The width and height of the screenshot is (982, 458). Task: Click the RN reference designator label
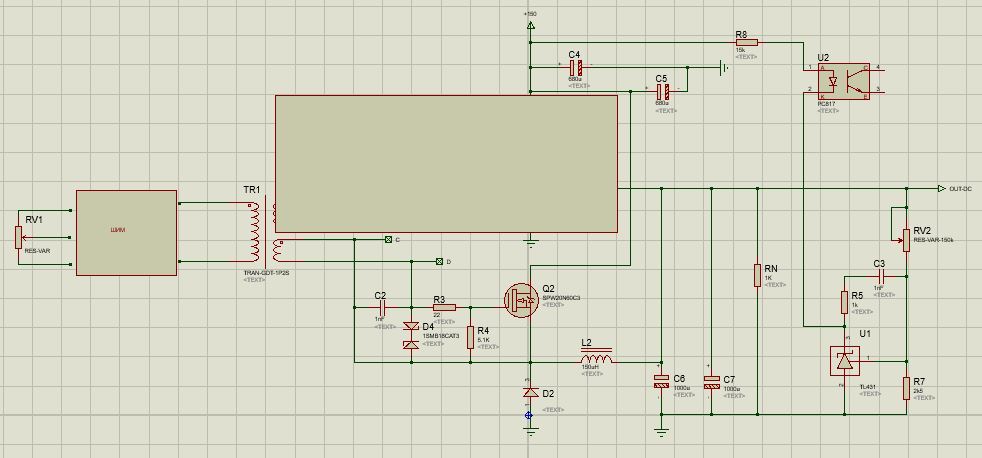point(771,269)
